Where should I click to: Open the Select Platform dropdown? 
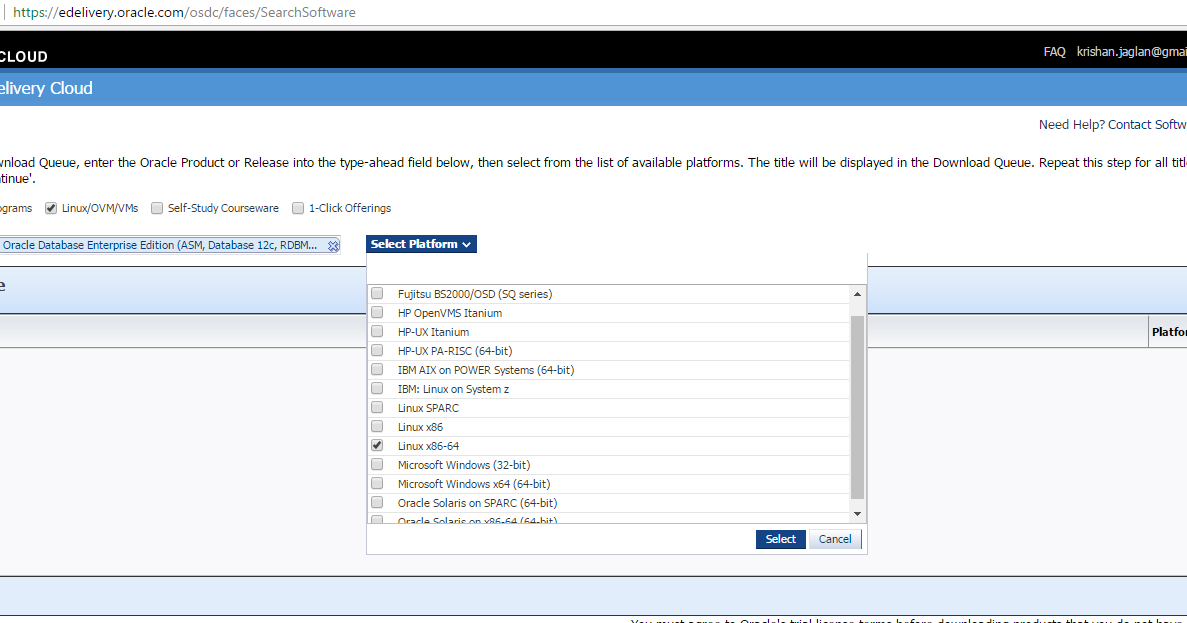(x=421, y=244)
